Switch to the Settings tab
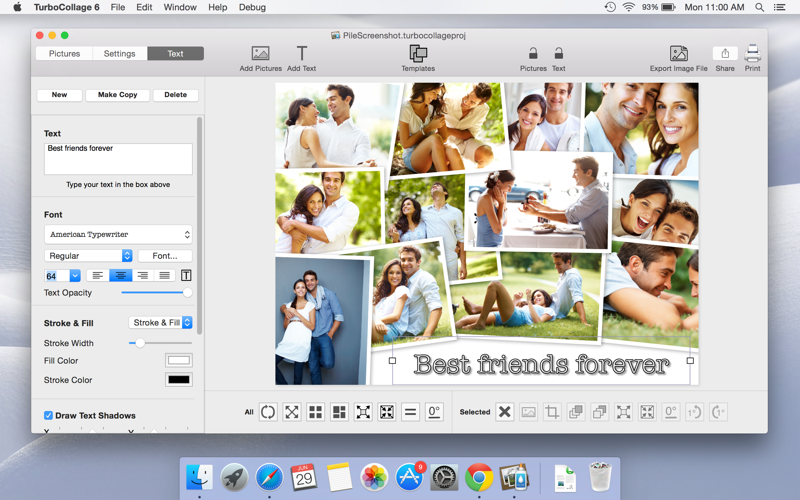Viewport: 800px width, 500px height. [119, 54]
